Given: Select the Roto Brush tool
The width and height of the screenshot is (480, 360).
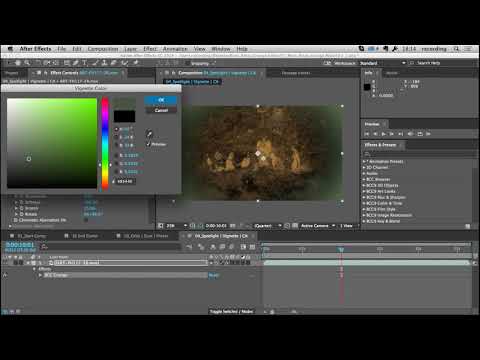Looking at the screenshot, I should [x=125, y=63].
